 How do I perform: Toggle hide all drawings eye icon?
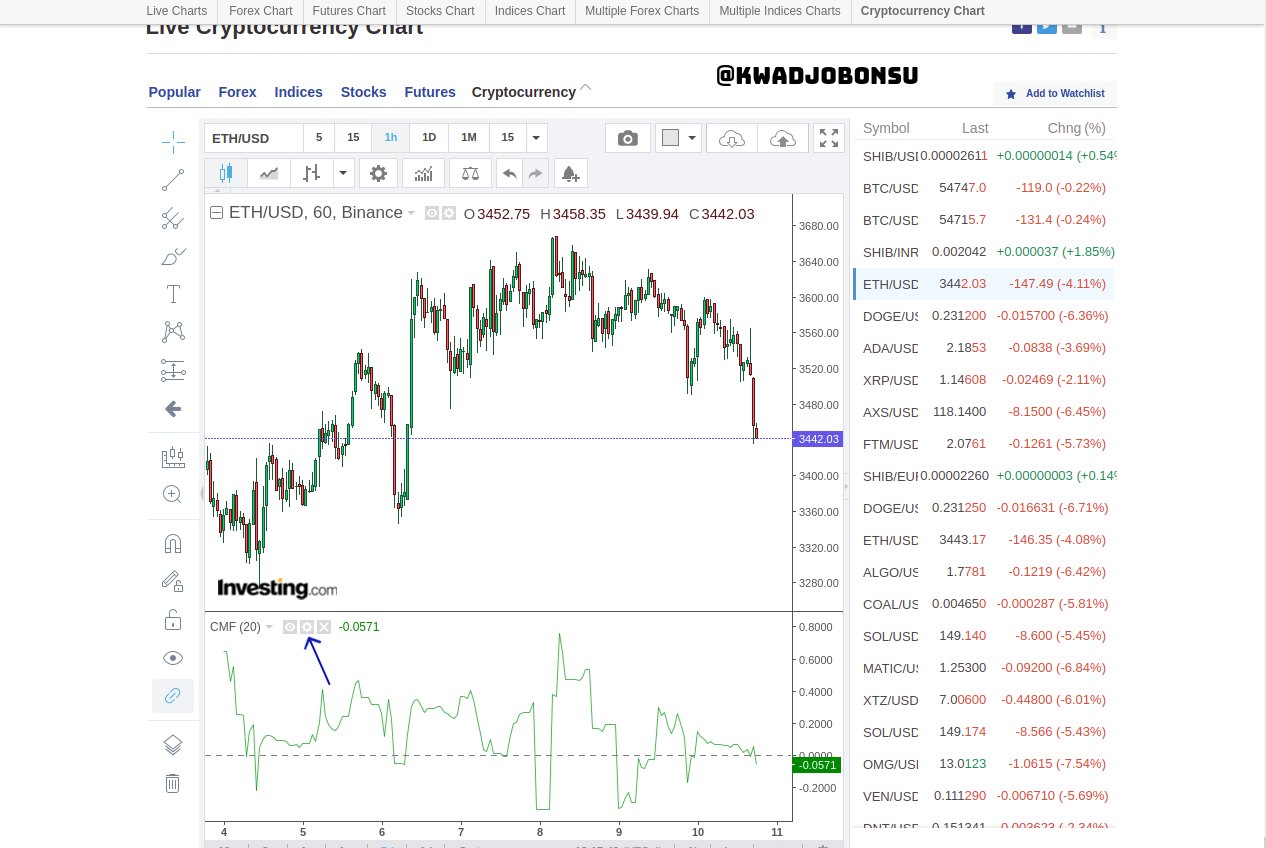pos(173,657)
